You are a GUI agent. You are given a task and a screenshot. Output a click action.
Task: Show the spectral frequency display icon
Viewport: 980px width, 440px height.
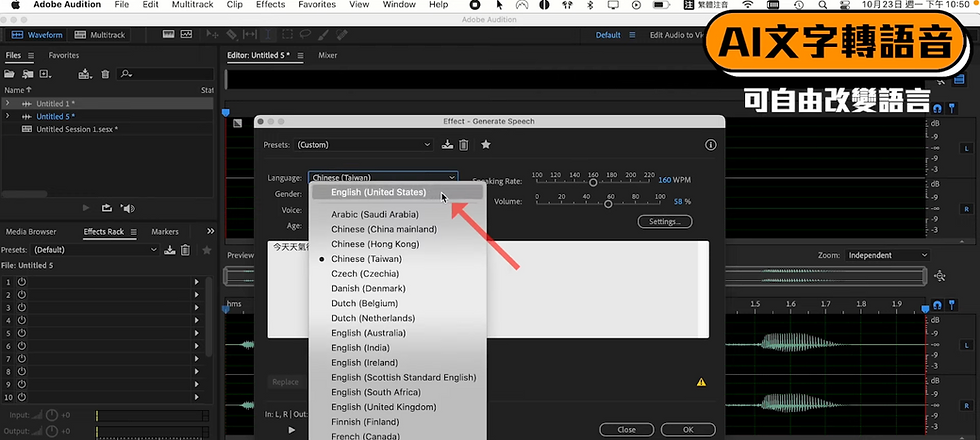168,34
